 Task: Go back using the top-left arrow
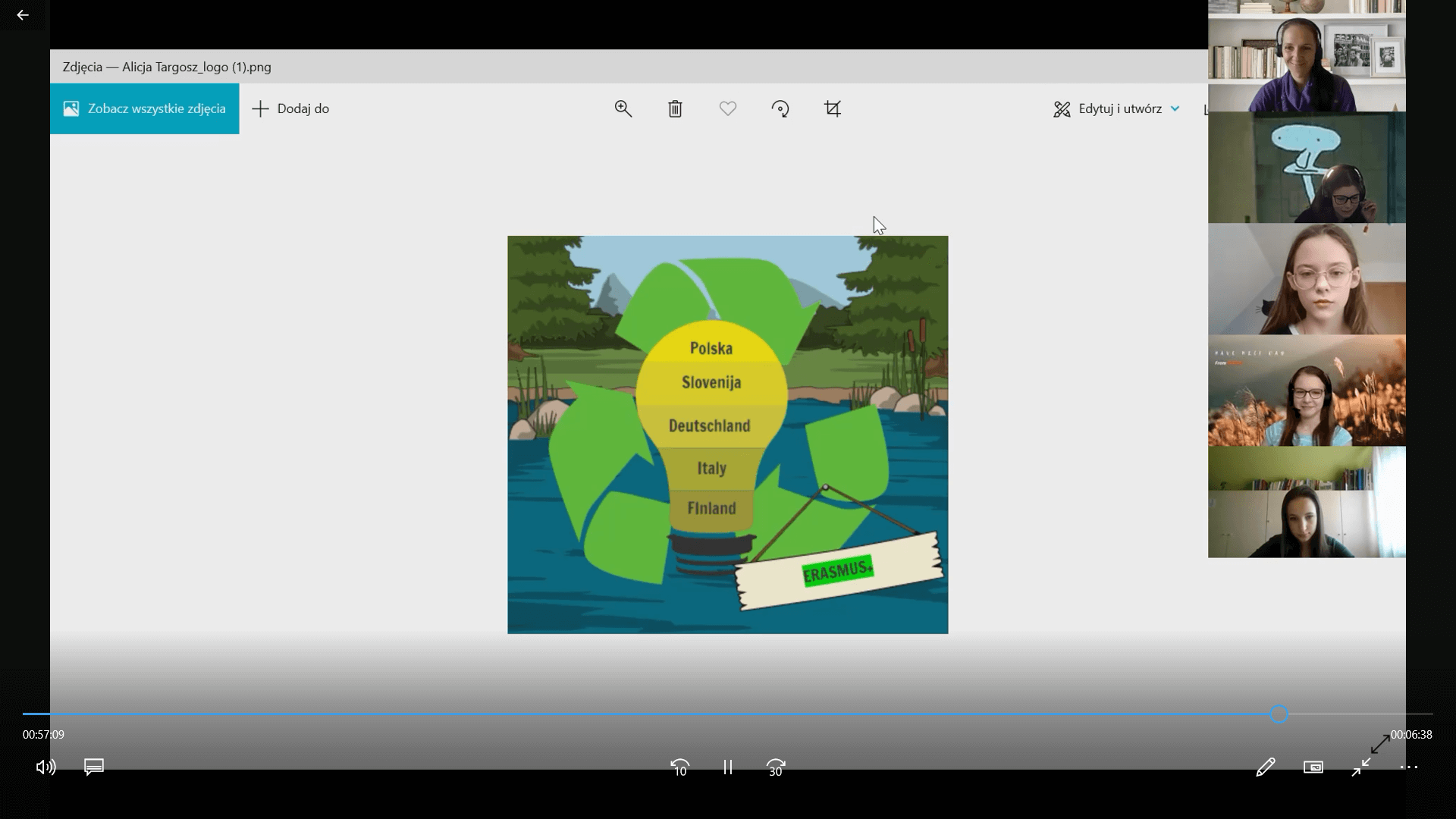pyautogui.click(x=23, y=15)
